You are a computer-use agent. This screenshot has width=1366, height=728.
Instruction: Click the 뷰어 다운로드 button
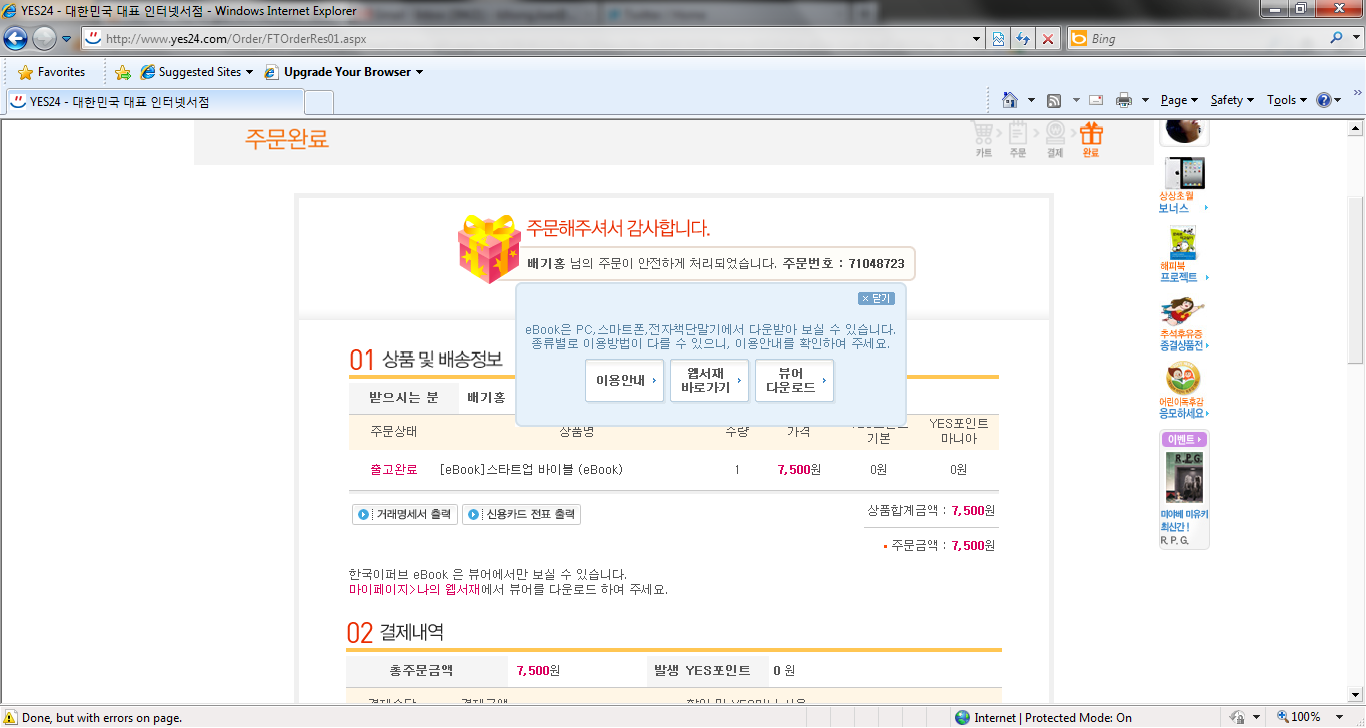coord(795,381)
